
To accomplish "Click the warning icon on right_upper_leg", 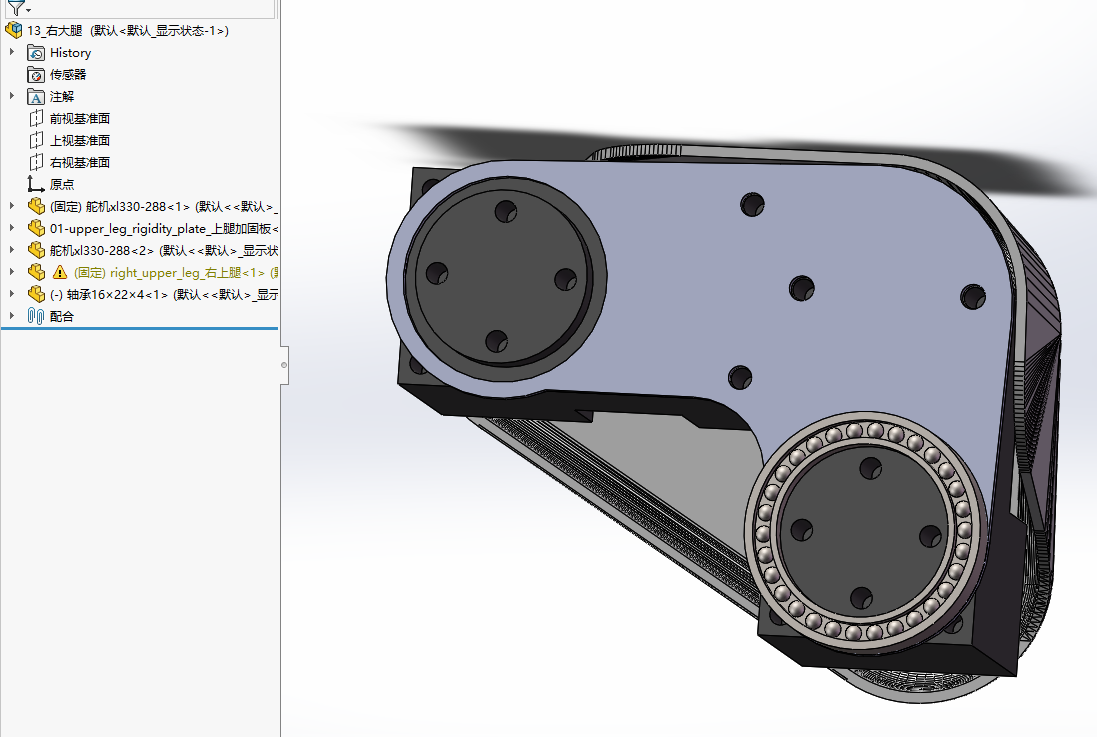I will pos(60,272).
